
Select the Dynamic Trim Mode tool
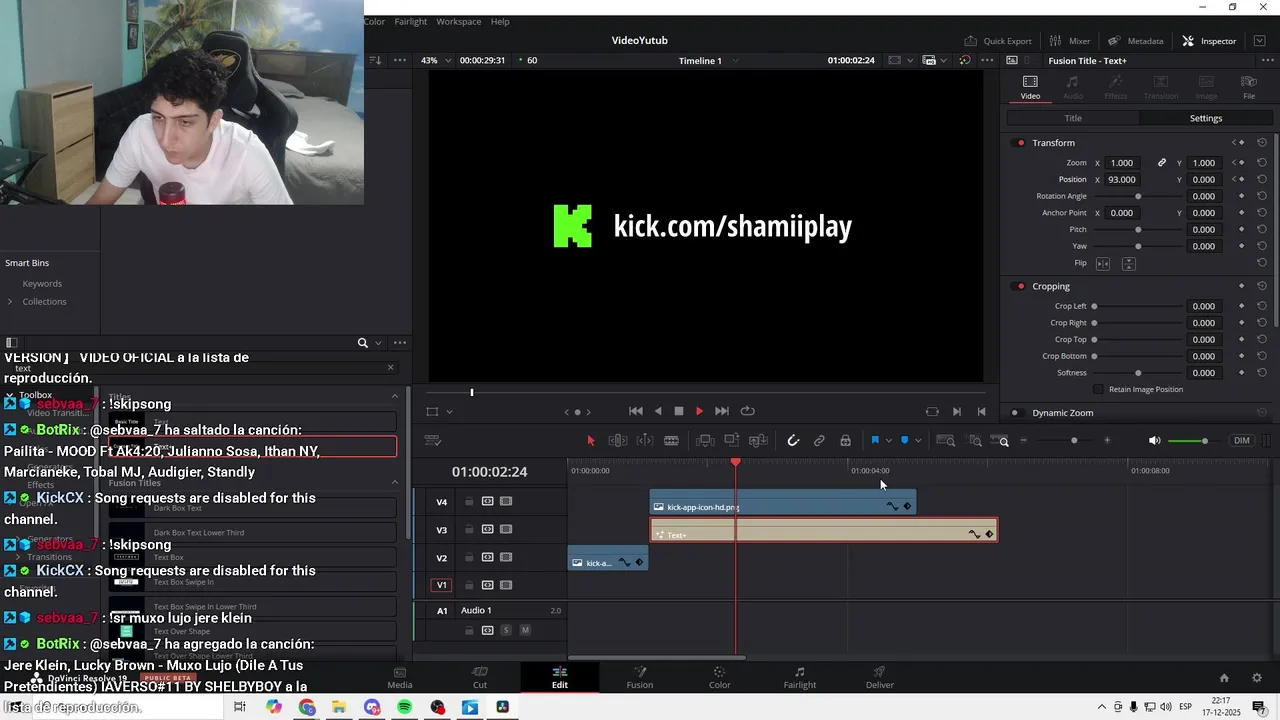(x=645, y=441)
